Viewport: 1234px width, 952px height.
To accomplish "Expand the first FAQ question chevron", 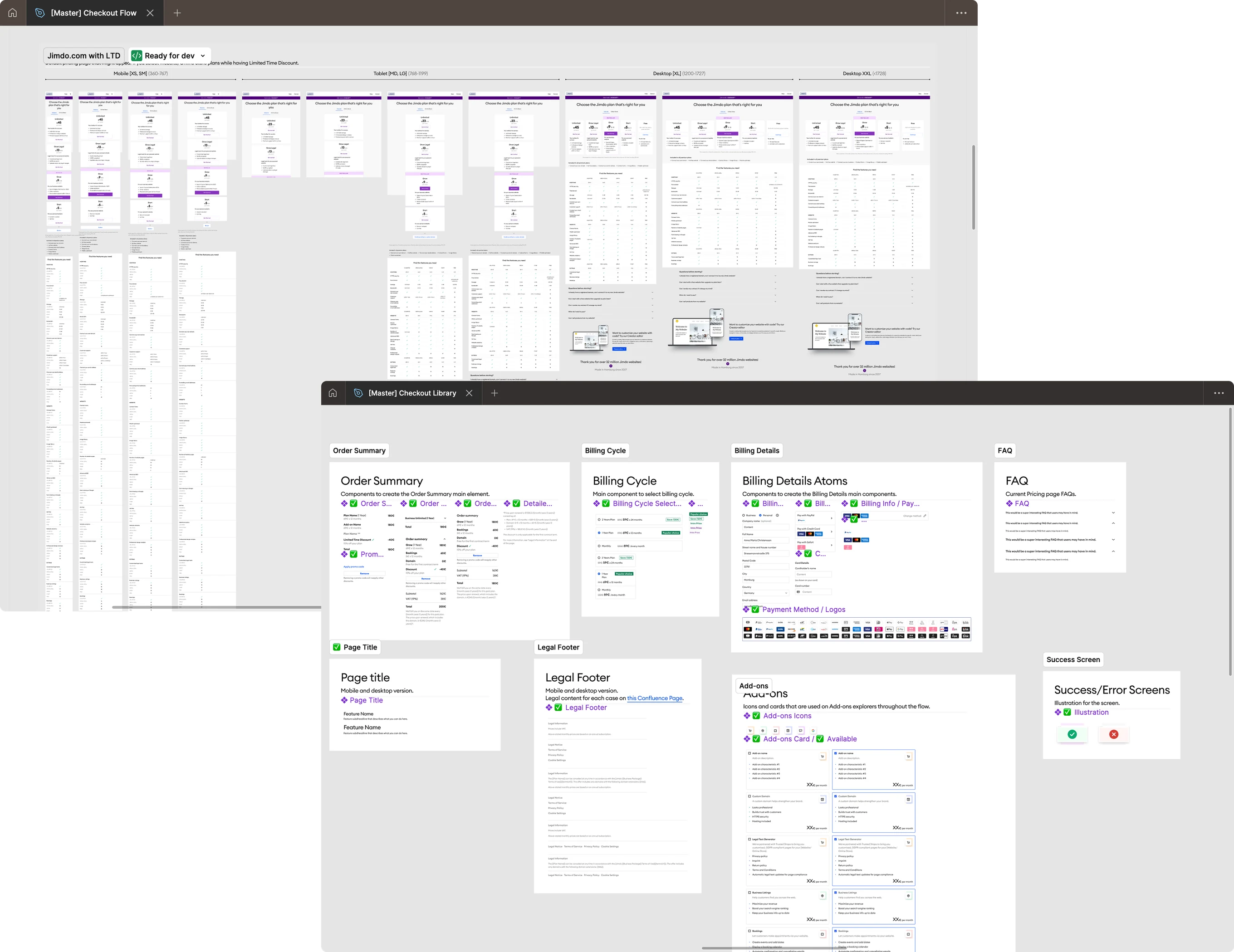I will (x=1113, y=513).
